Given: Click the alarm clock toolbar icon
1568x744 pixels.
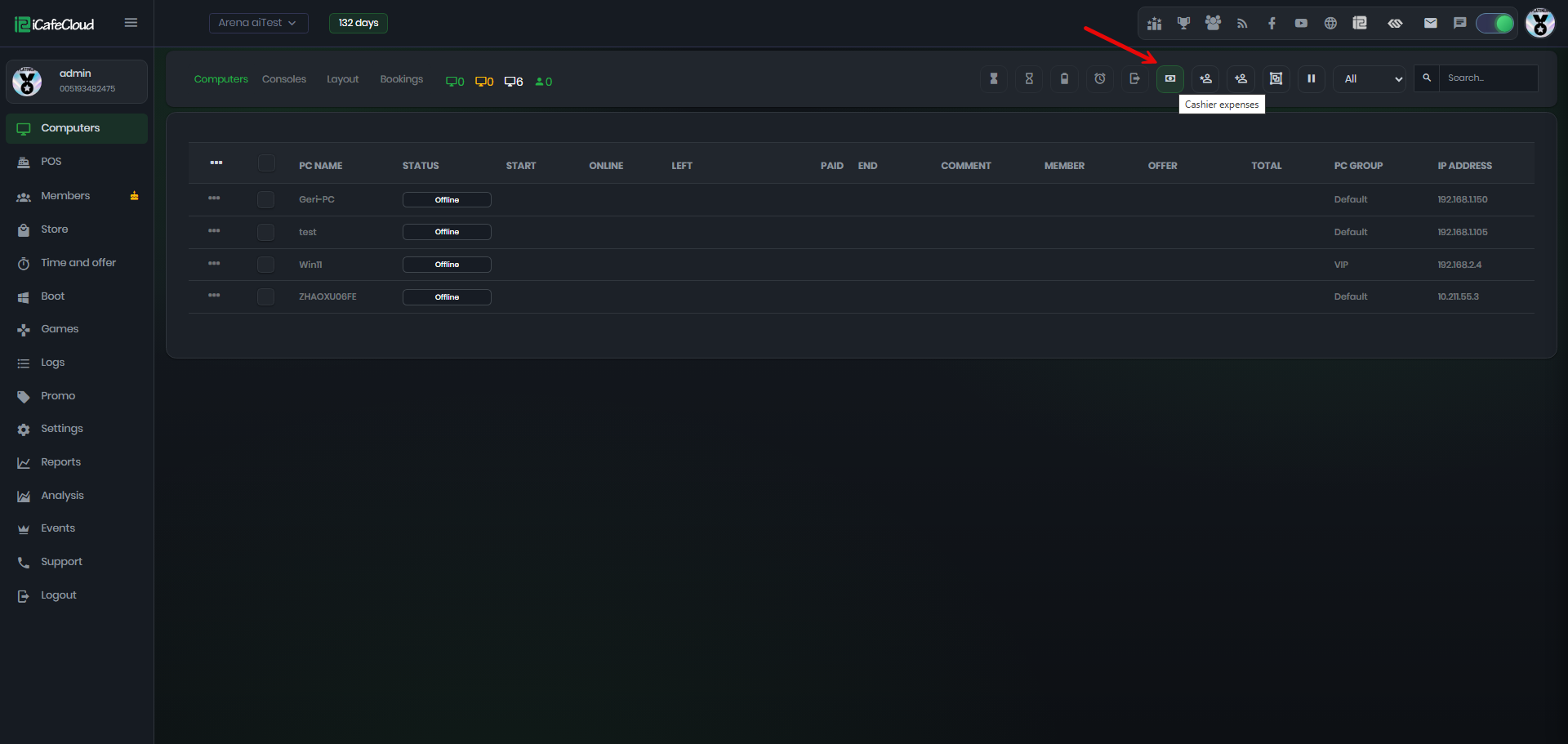Looking at the screenshot, I should [x=1100, y=78].
